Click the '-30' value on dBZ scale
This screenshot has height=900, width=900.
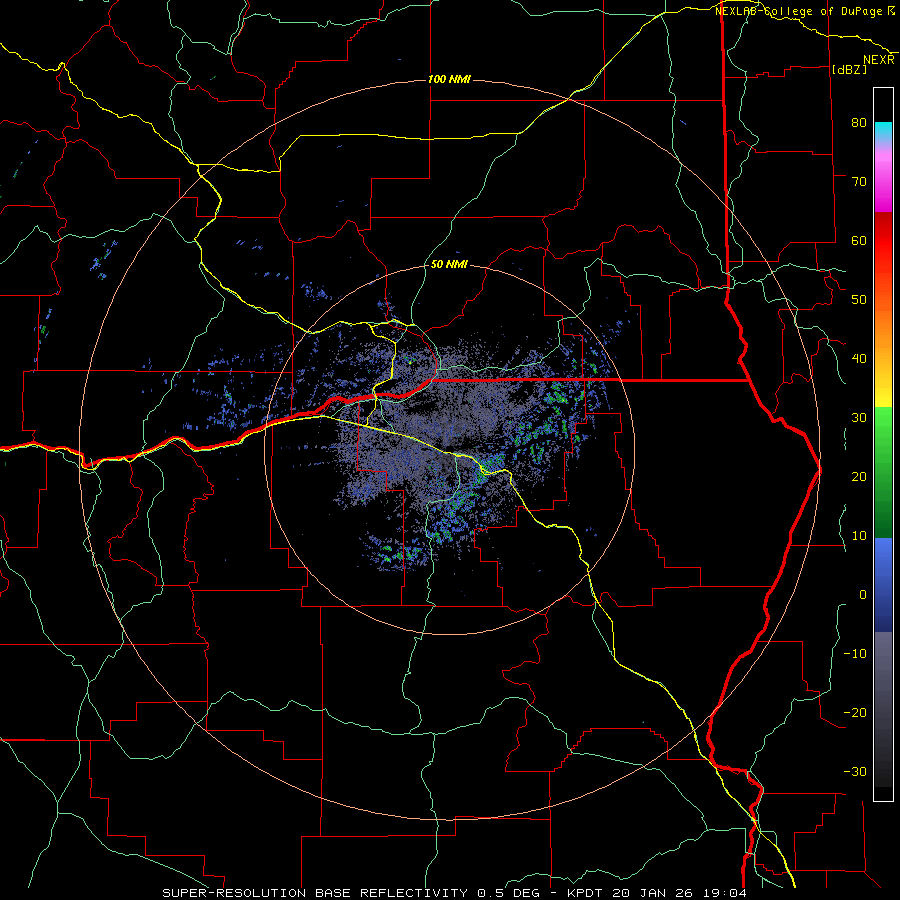(x=855, y=771)
